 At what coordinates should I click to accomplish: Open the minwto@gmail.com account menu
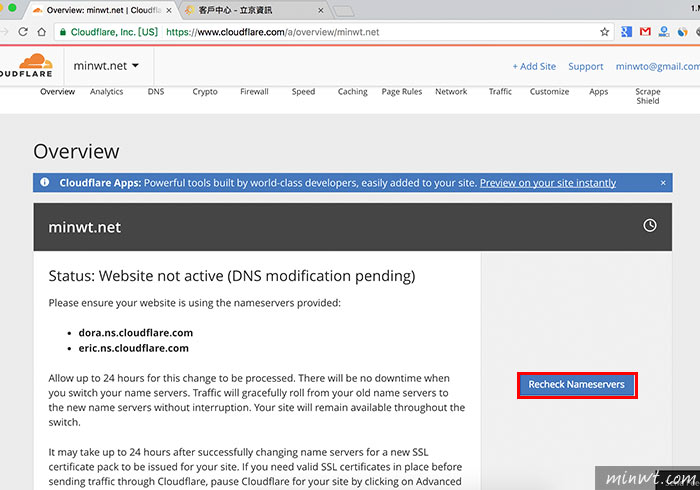[x=658, y=66]
